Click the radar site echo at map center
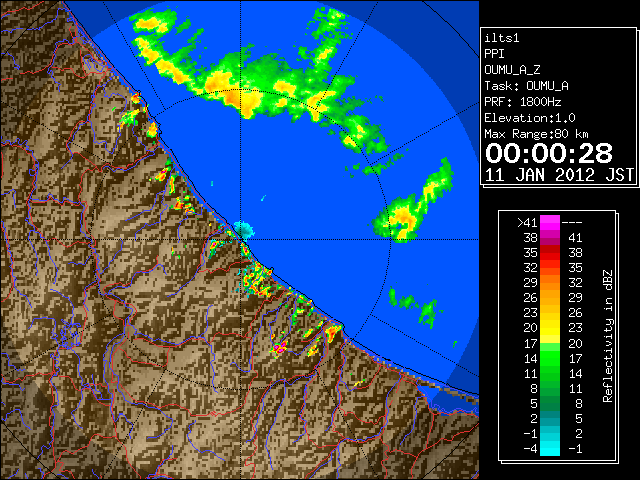The height and width of the screenshot is (480, 640). pyautogui.click(x=244, y=230)
